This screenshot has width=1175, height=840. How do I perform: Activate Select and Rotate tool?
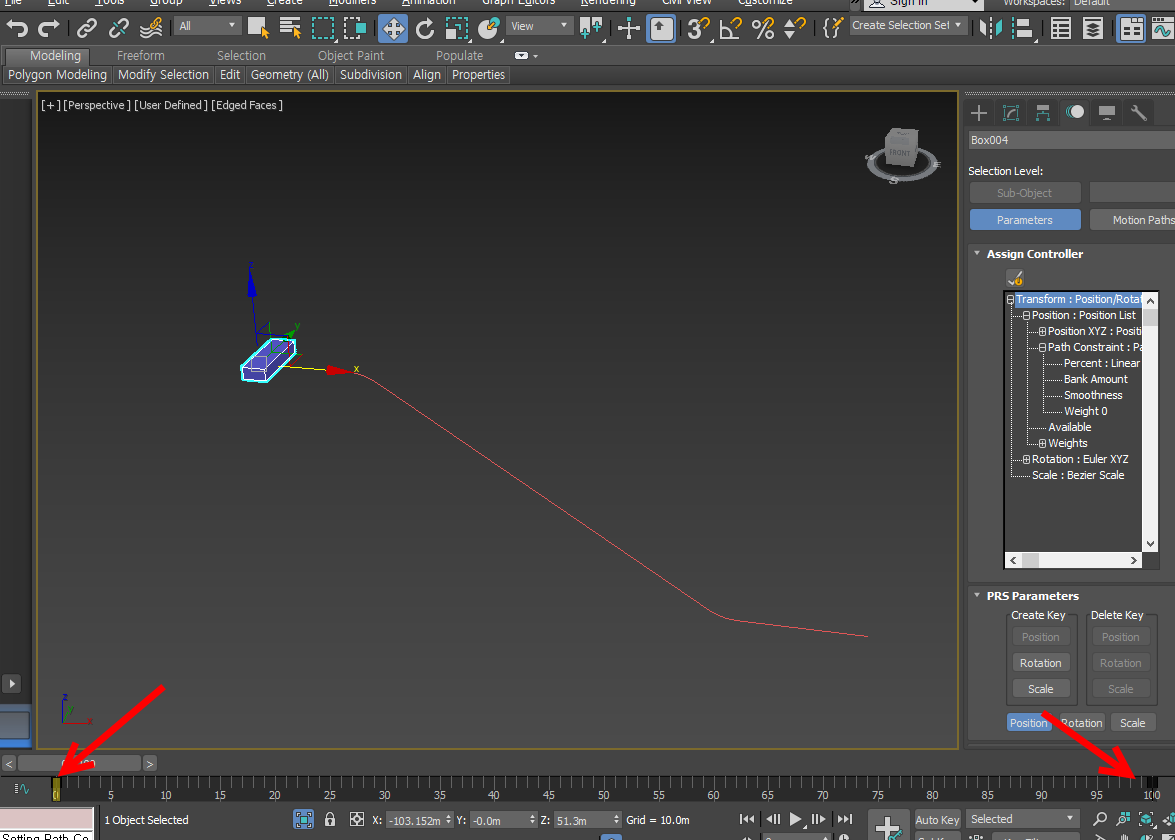tap(425, 28)
